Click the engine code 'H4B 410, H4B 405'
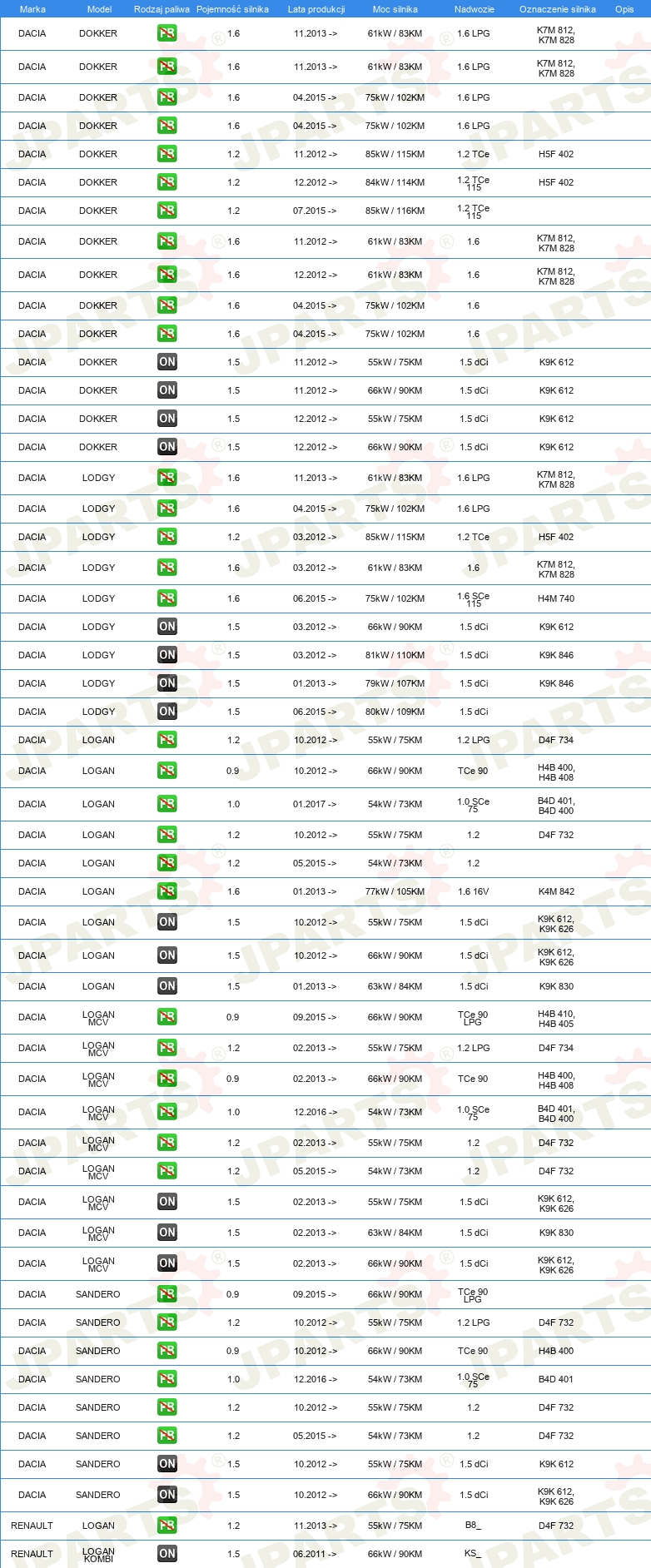Viewport: 651px width, 1568px height. [x=556, y=1019]
